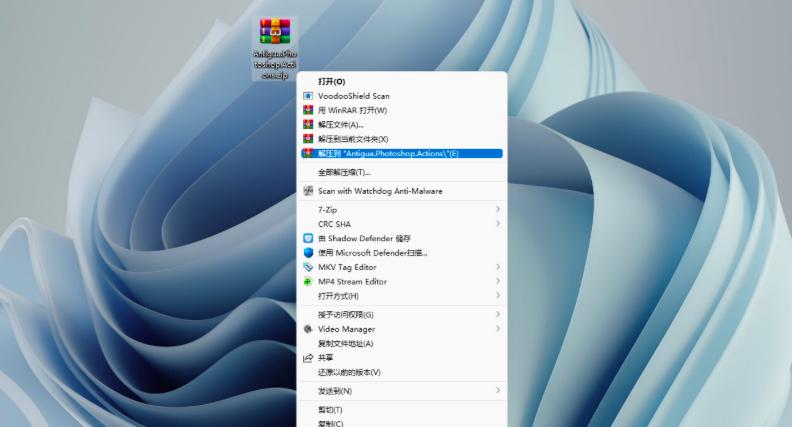Click WinRAR icon beside 解压到当前文件夹(X)
792x427 pixels.
click(308, 138)
